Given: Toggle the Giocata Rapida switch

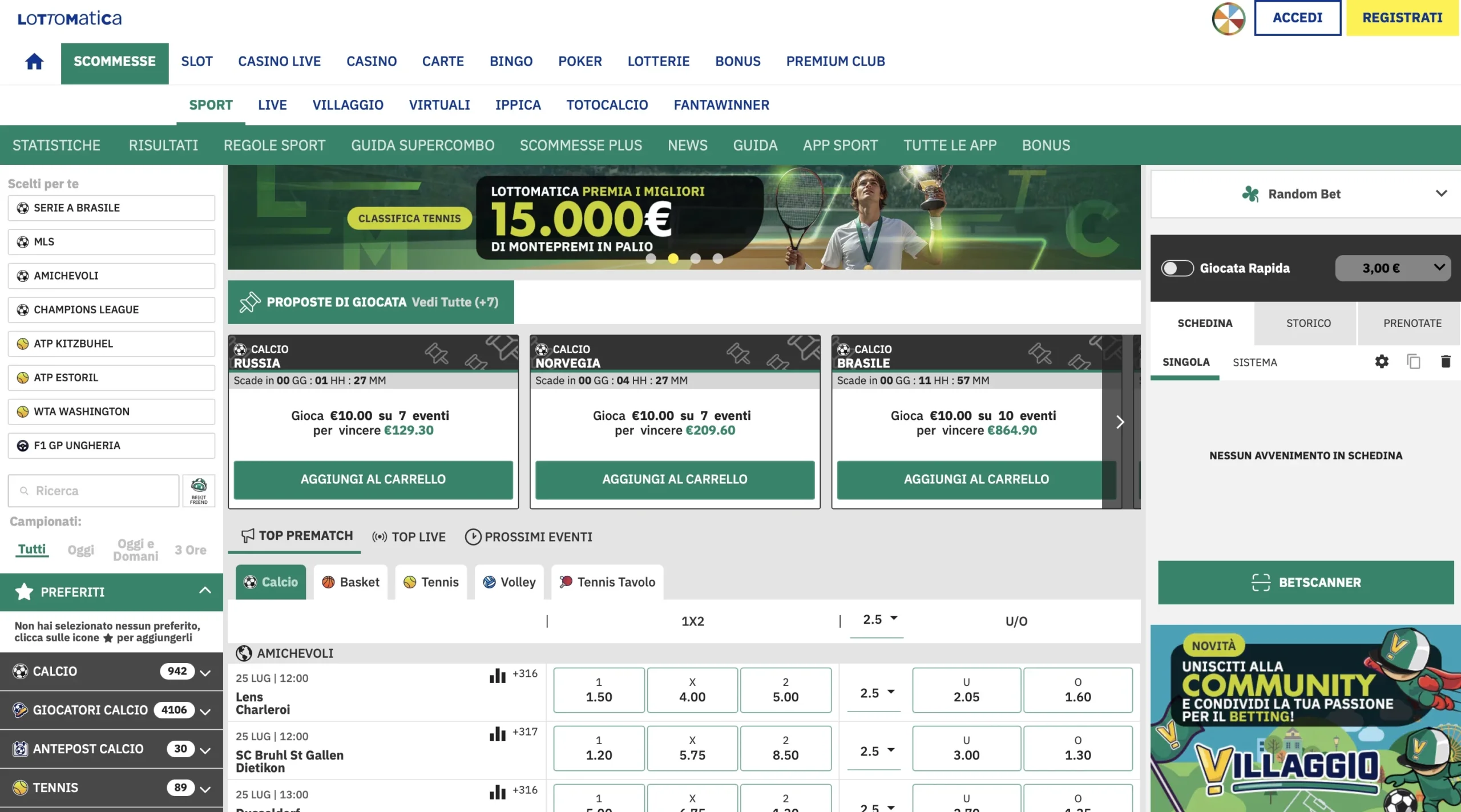Looking at the screenshot, I should click(x=1177, y=268).
